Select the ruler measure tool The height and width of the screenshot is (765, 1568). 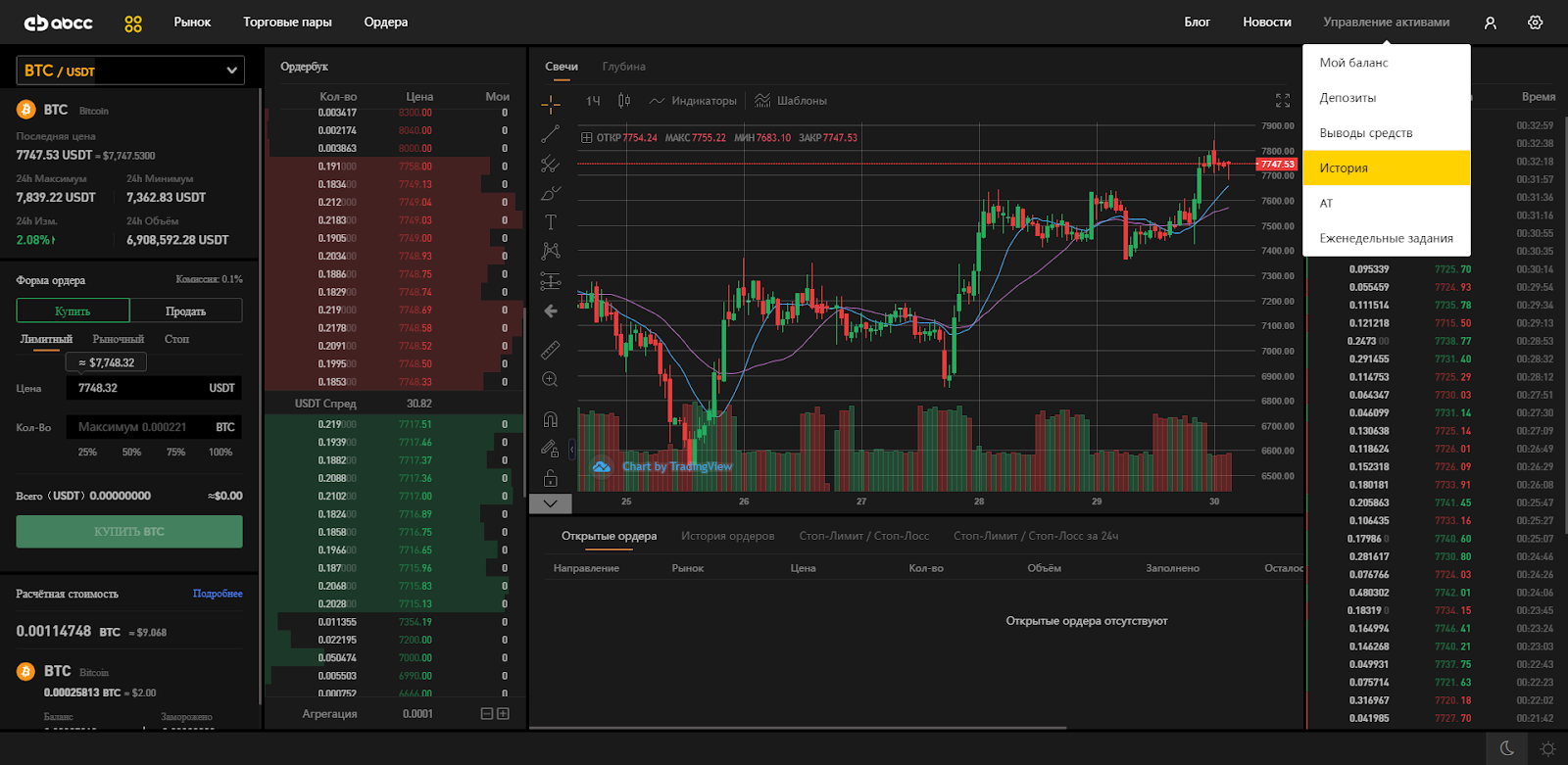click(x=551, y=350)
